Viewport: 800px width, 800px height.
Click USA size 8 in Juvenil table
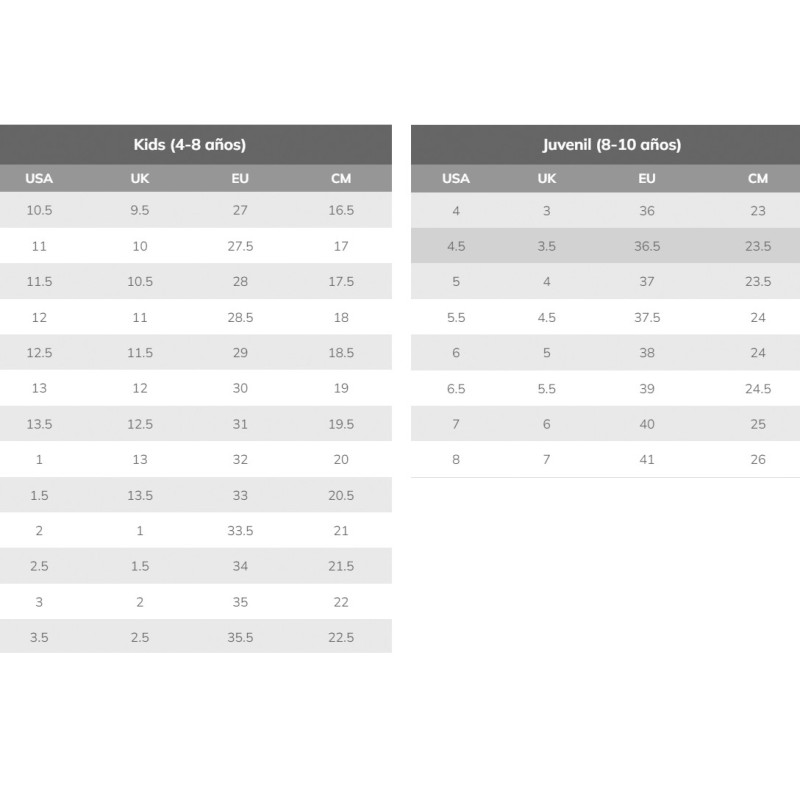pos(456,459)
